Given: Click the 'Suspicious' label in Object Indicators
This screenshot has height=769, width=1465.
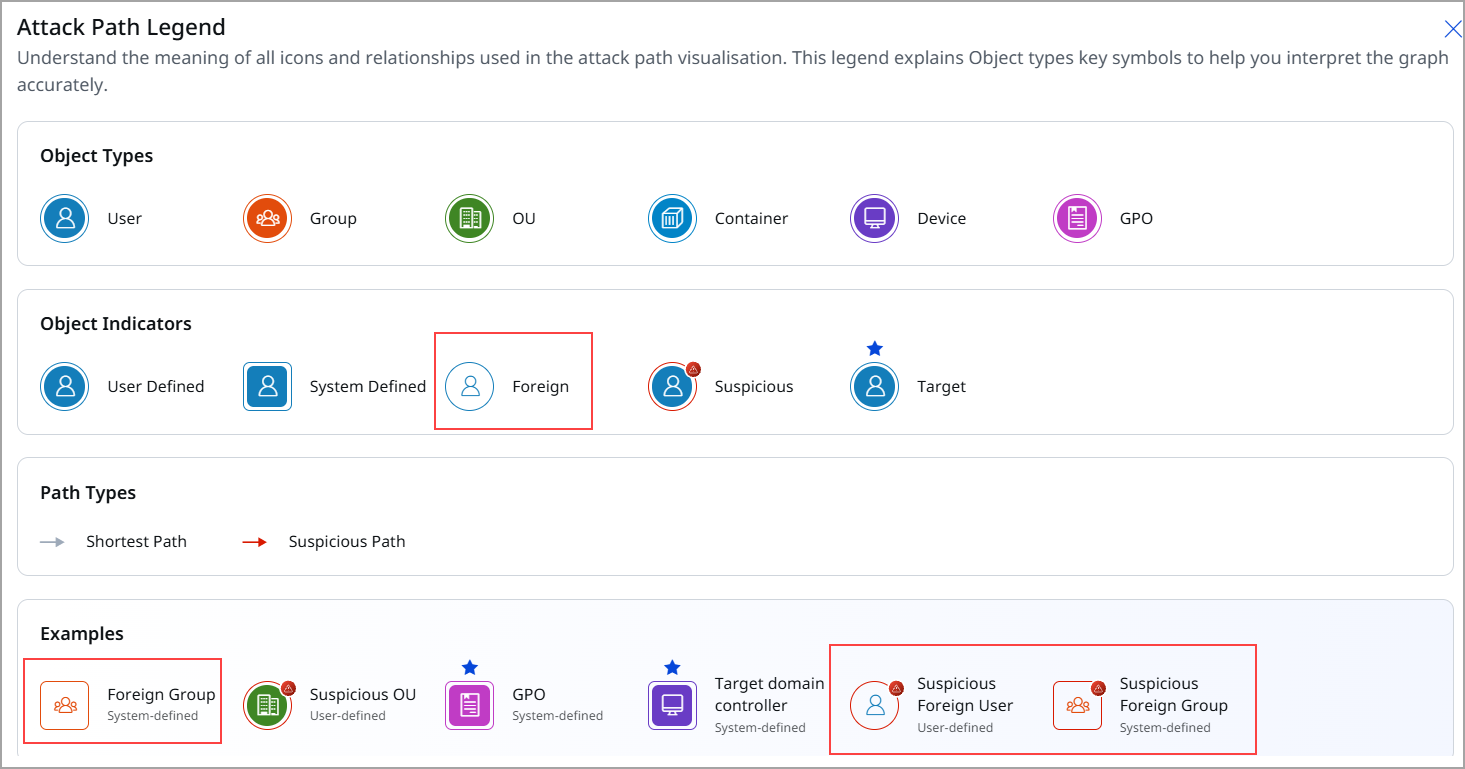Looking at the screenshot, I should pos(754,386).
